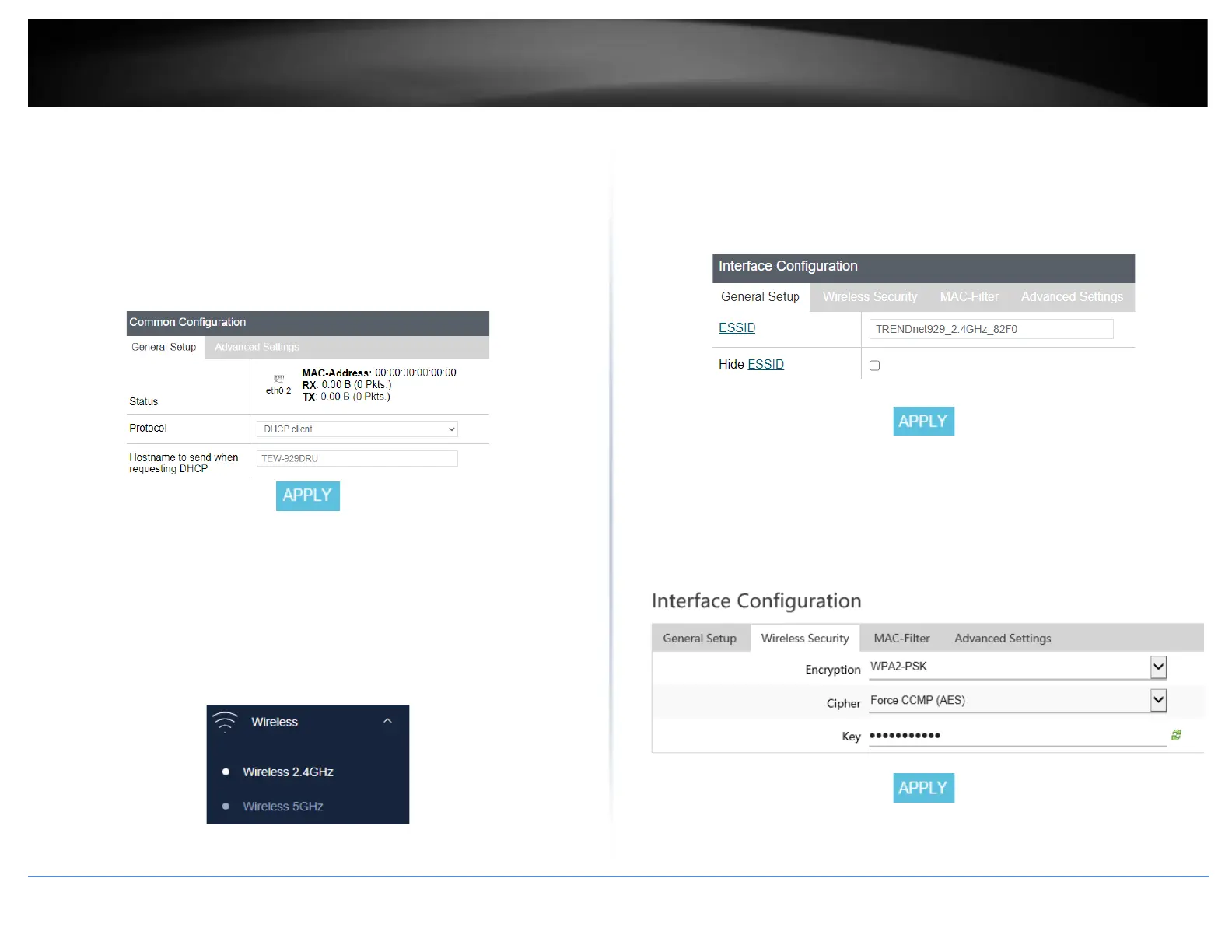The height and width of the screenshot is (952, 1232).
Task: Follow the ESSID link in Hide ESSID
Action: pos(765,365)
